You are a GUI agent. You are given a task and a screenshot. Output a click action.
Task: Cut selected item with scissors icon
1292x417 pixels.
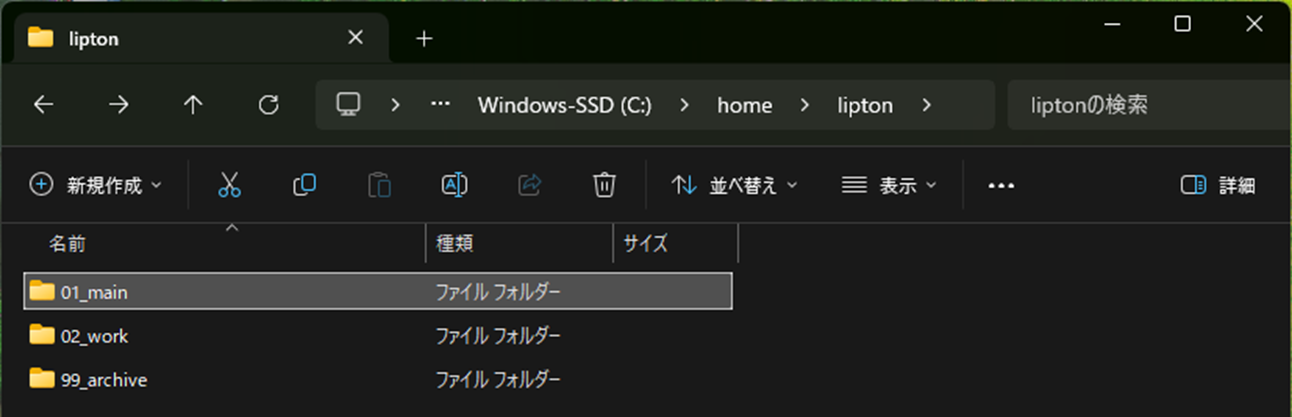coord(229,185)
